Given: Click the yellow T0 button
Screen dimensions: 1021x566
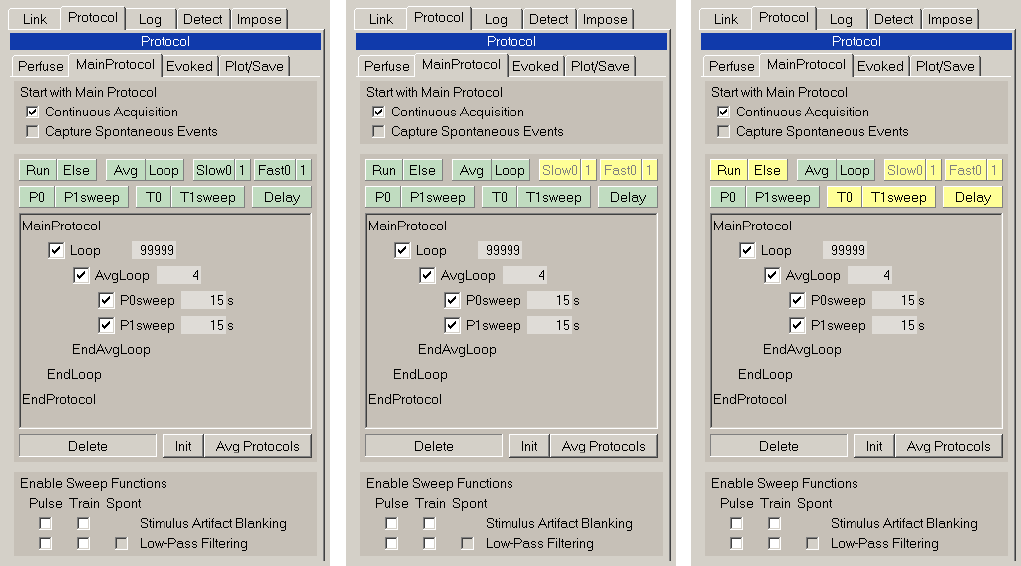Looking at the screenshot, I should click(x=844, y=197).
